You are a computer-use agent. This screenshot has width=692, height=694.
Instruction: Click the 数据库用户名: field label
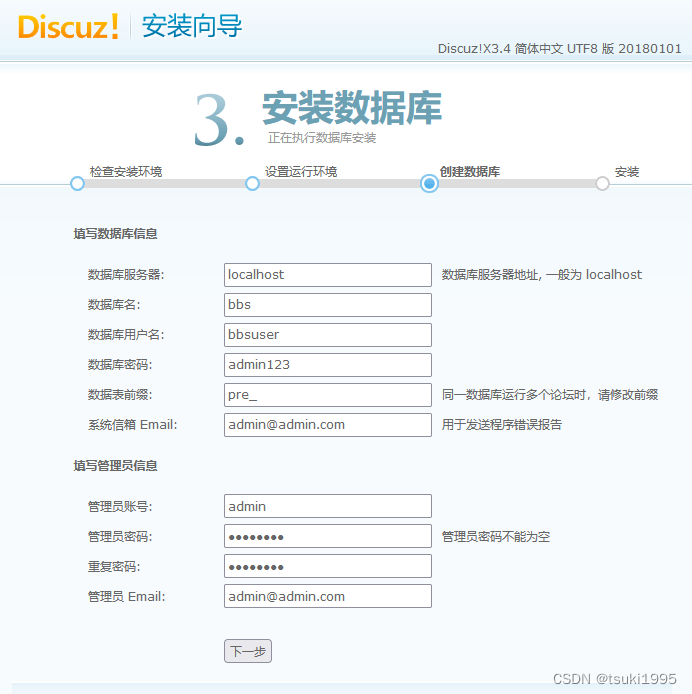126,335
